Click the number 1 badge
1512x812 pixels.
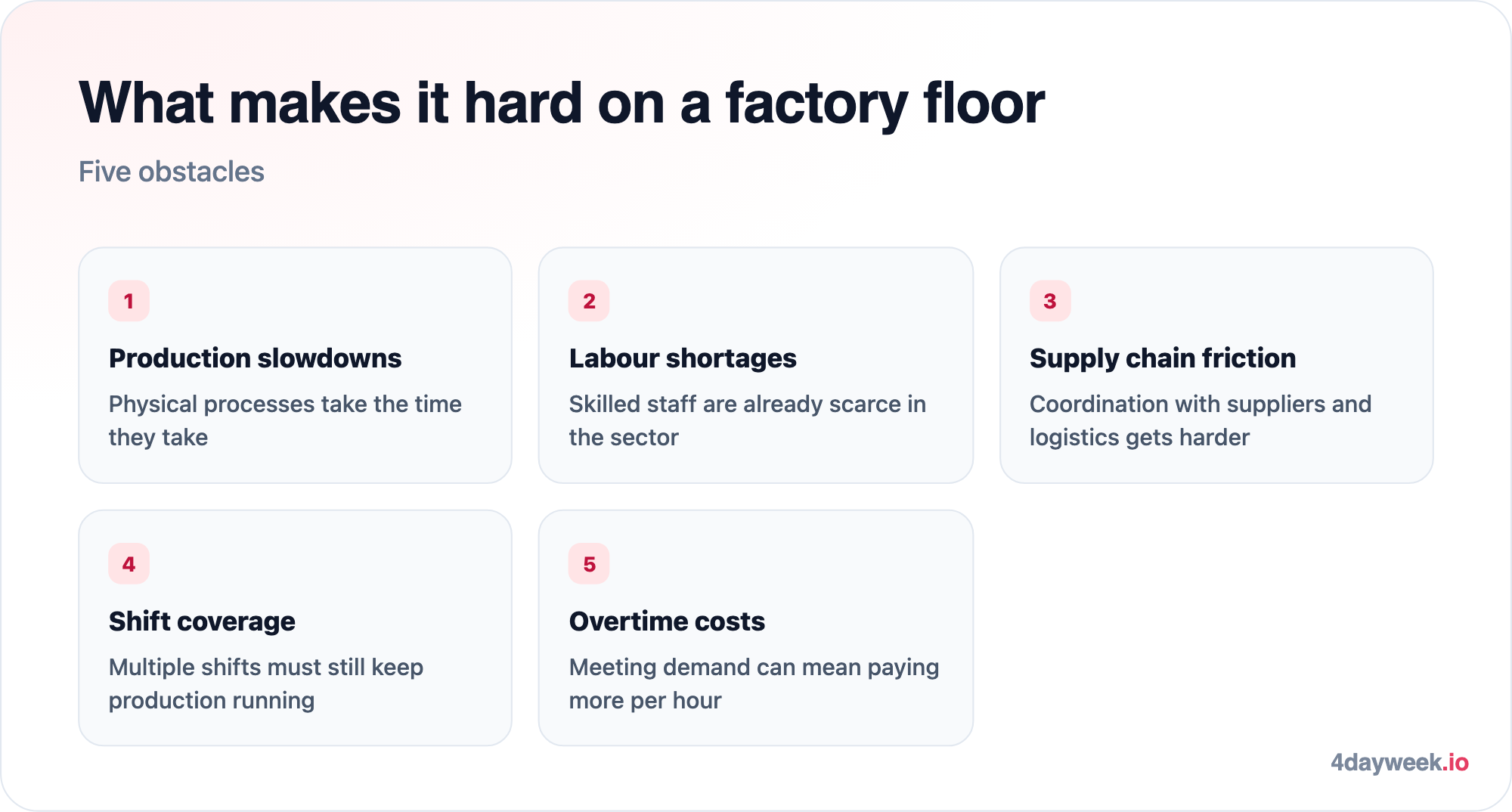click(129, 301)
